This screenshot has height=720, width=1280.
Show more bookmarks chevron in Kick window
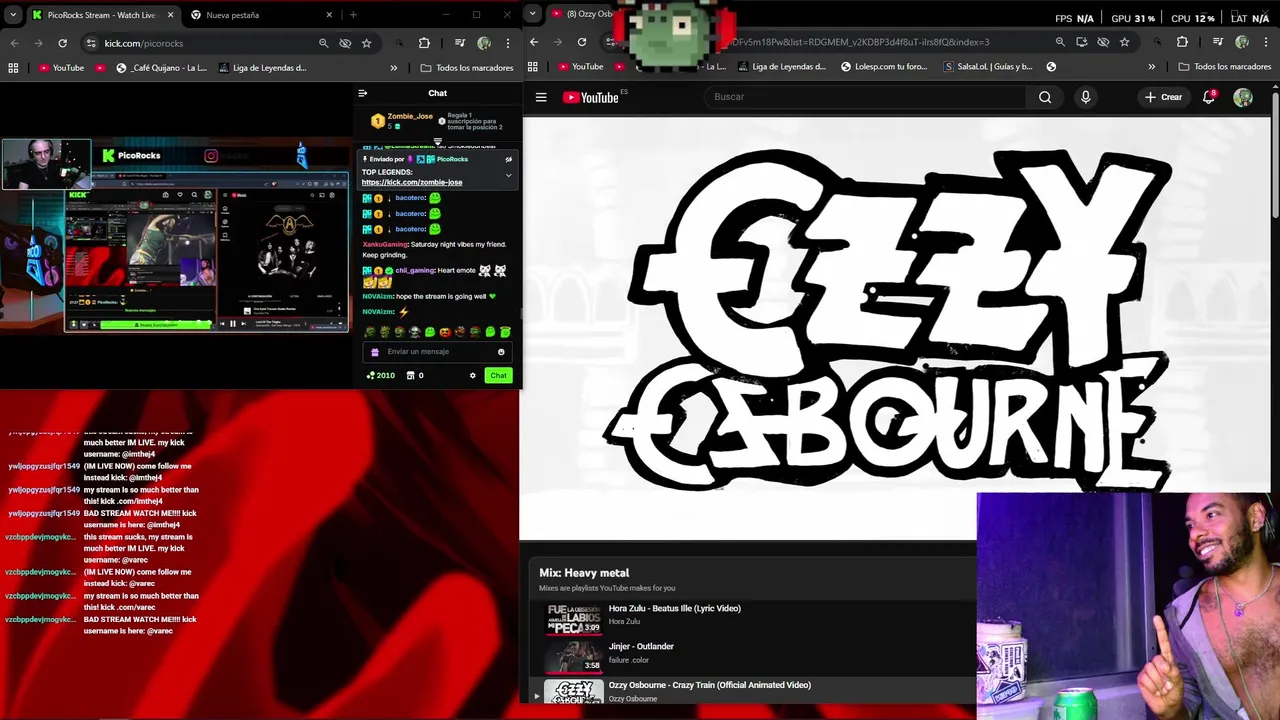pos(393,68)
